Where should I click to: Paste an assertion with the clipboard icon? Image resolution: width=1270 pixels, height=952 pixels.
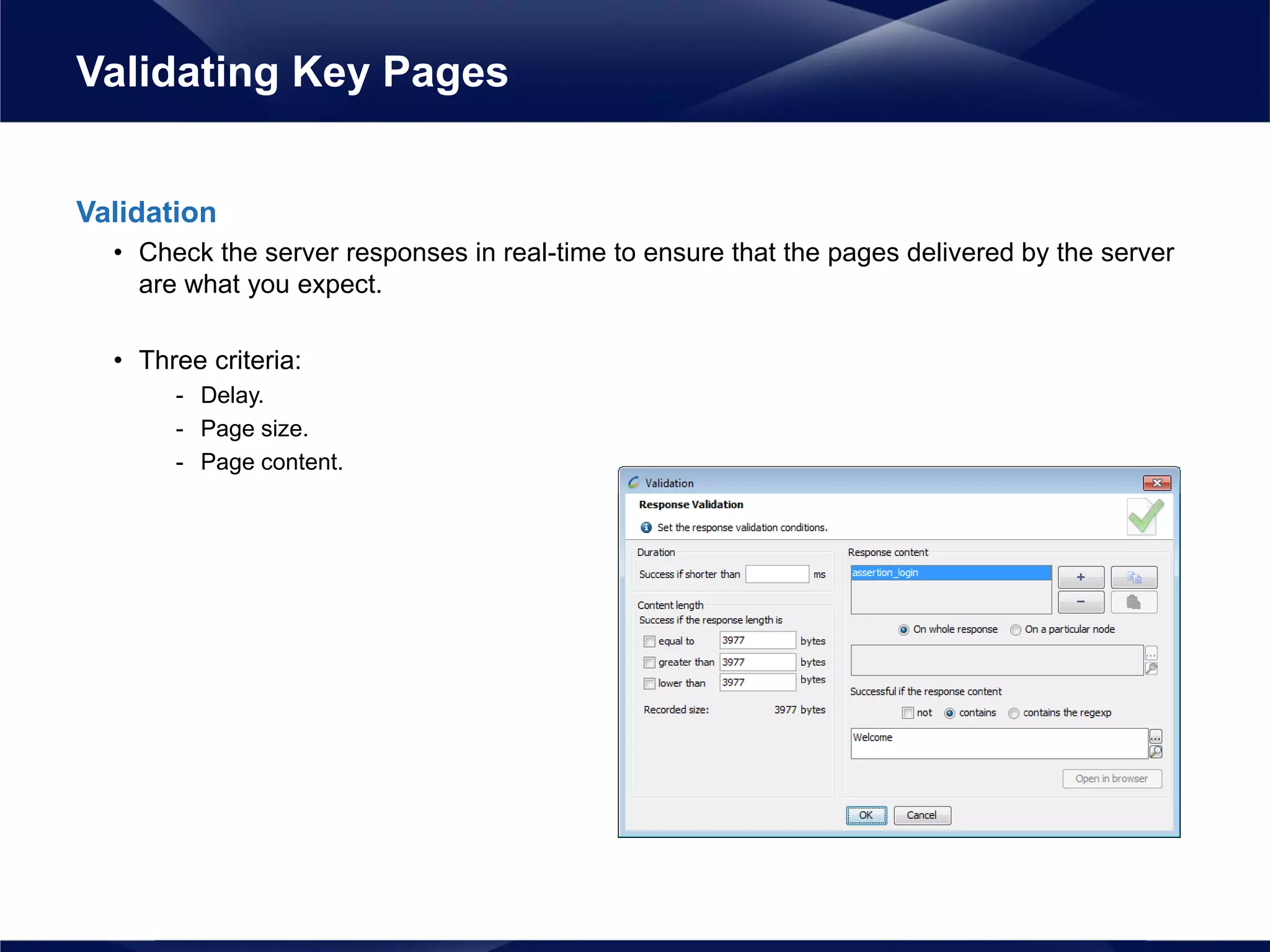click(1134, 602)
